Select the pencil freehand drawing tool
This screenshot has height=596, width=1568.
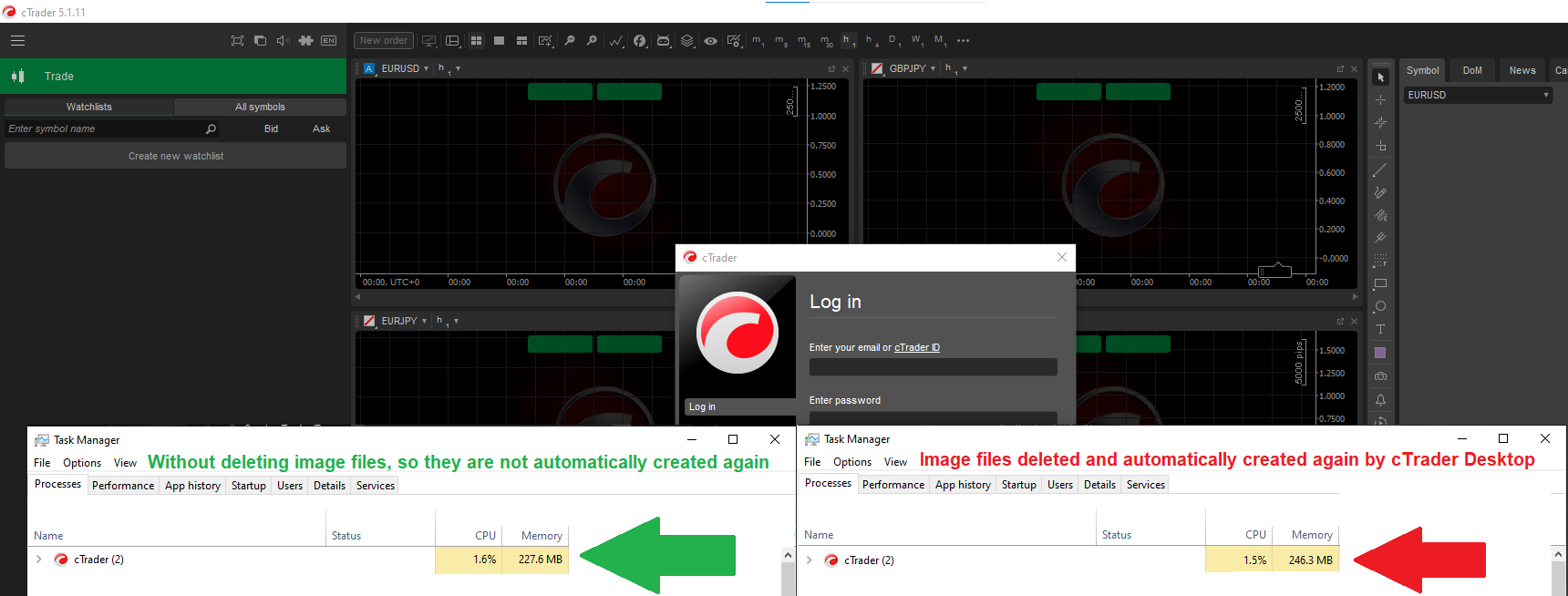pyautogui.click(x=1380, y=192)
